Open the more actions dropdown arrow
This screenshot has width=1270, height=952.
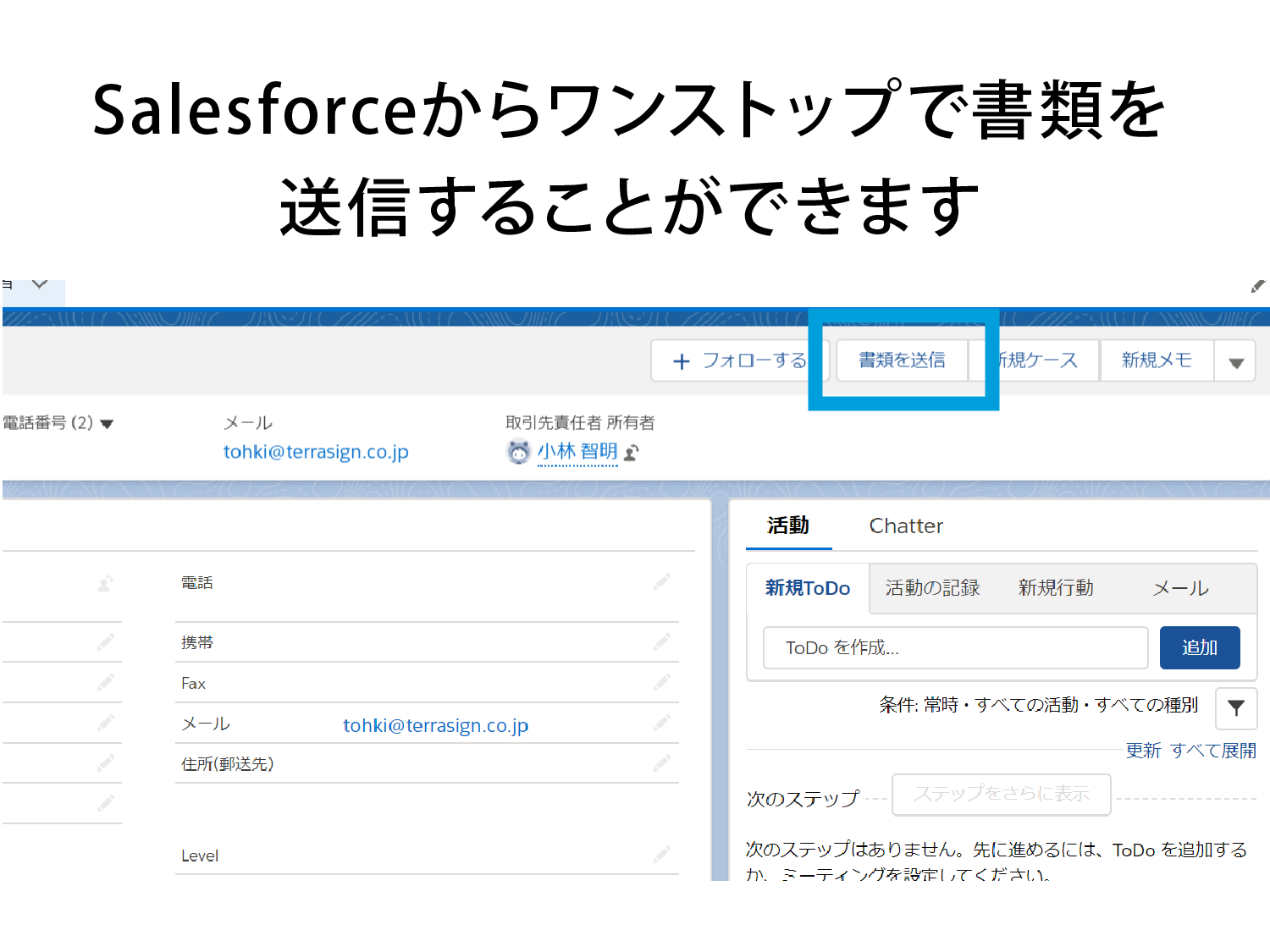pos(1235,361)
